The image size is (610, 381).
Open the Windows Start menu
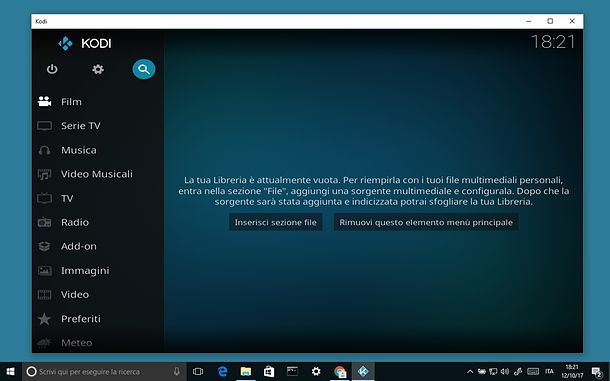click(11, 372)
